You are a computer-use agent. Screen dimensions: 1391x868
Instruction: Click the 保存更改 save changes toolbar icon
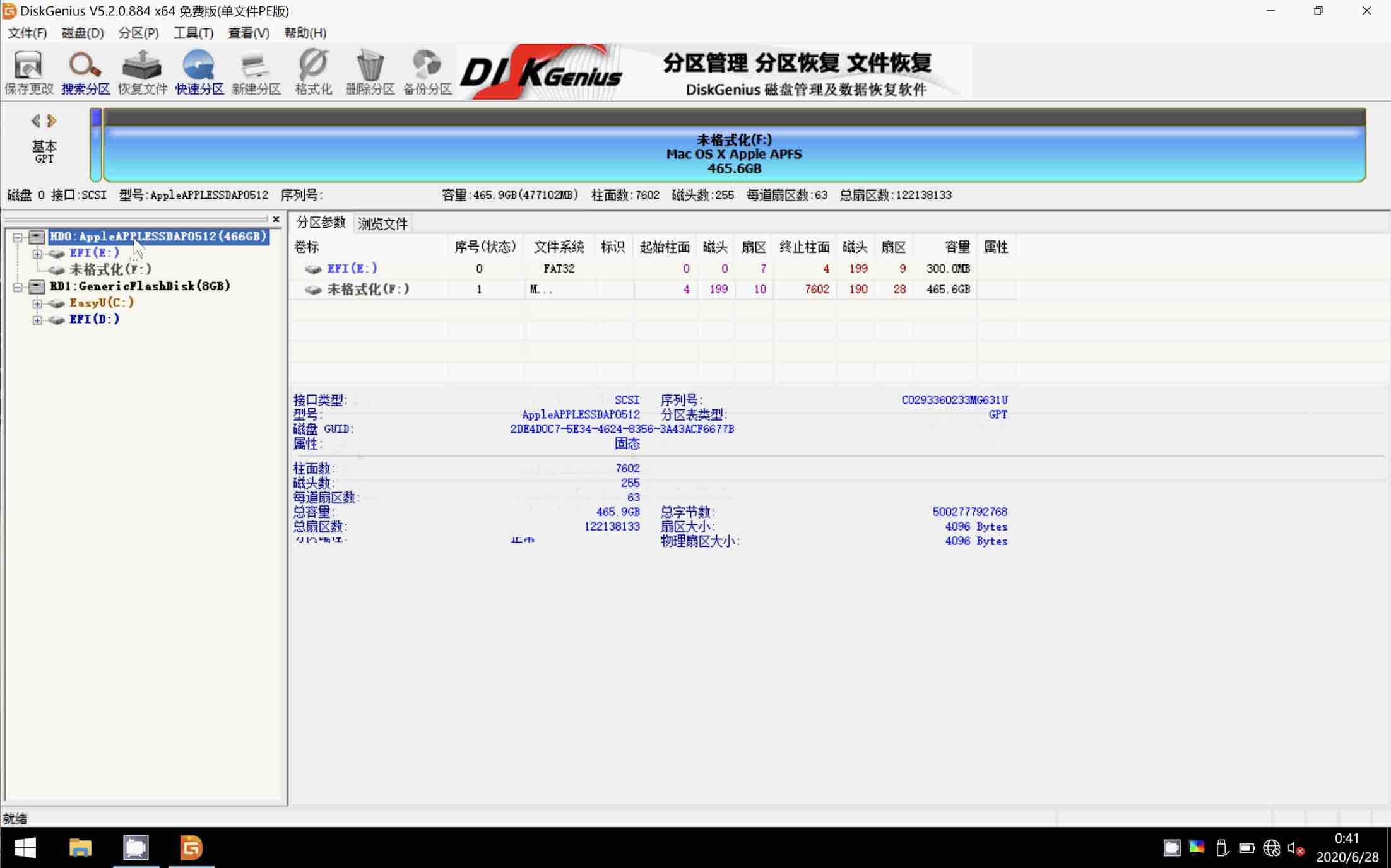point(28,72)
